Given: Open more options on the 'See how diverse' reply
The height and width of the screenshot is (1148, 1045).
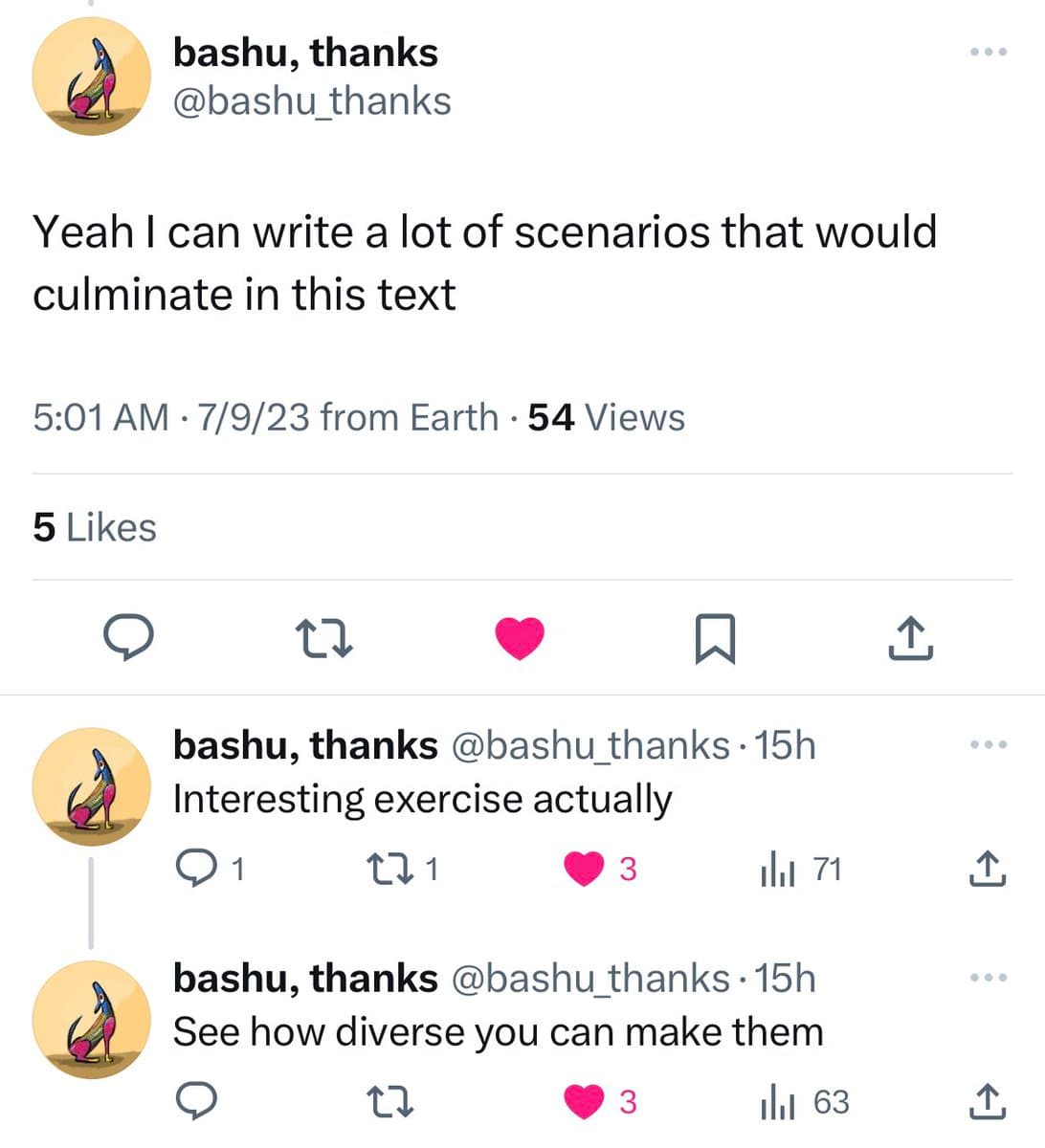Looking at the screenshot, I should (986, 975).
